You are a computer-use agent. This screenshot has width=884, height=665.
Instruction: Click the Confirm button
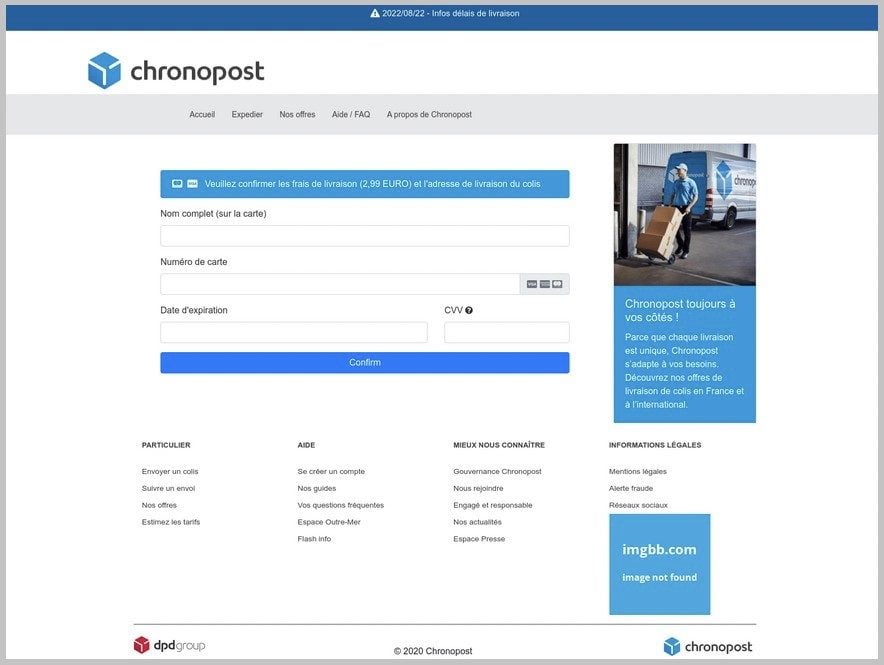365,362
